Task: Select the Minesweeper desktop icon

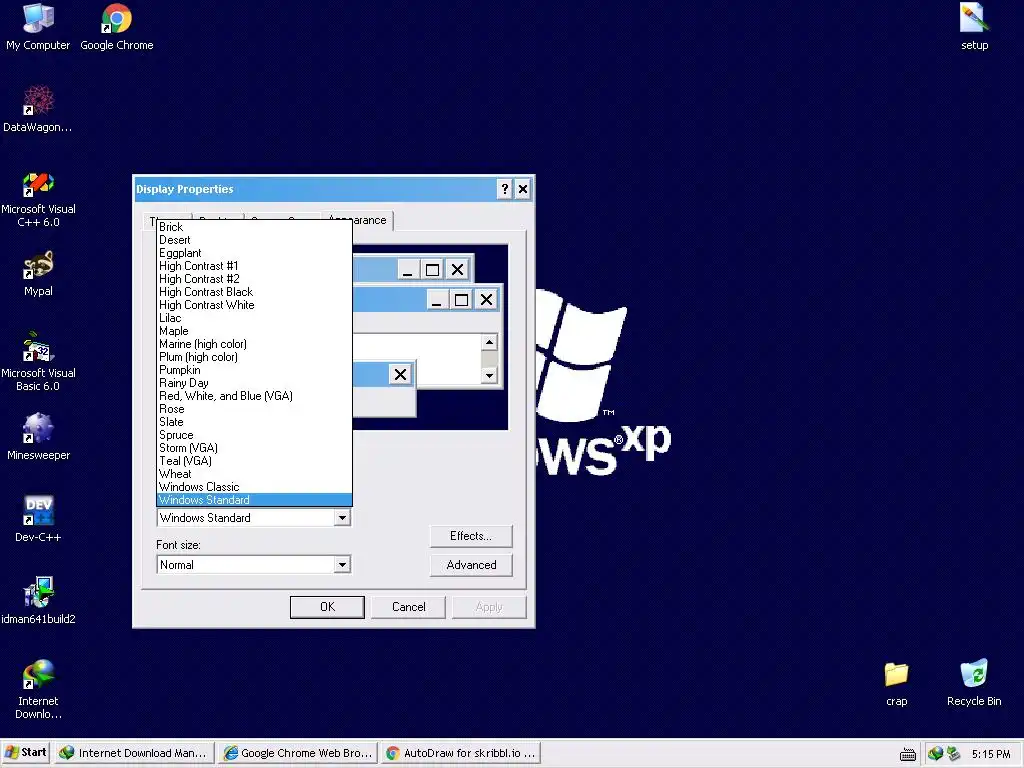Action: [38, 437]
